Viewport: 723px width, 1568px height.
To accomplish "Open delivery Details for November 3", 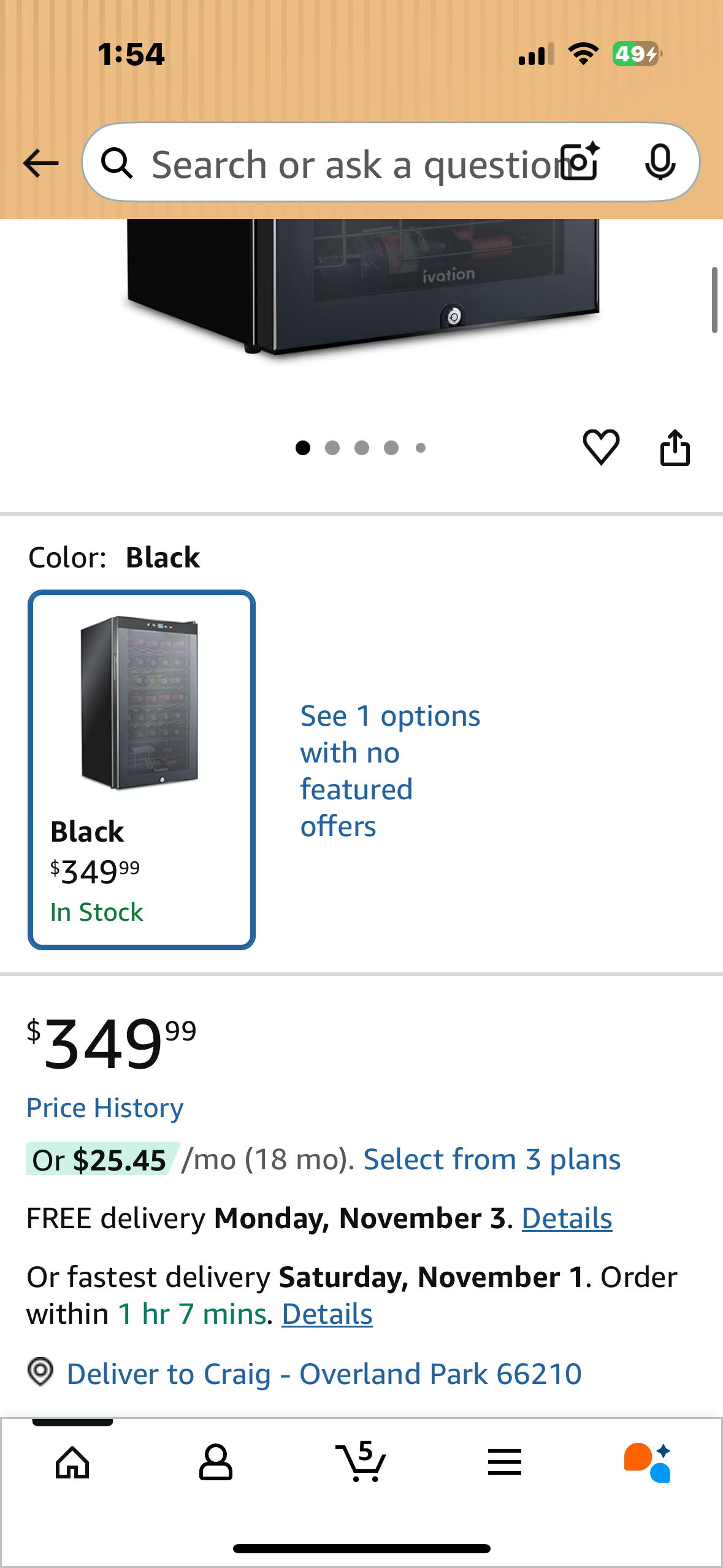I will pyautogui.click(x=566, y=1218).
